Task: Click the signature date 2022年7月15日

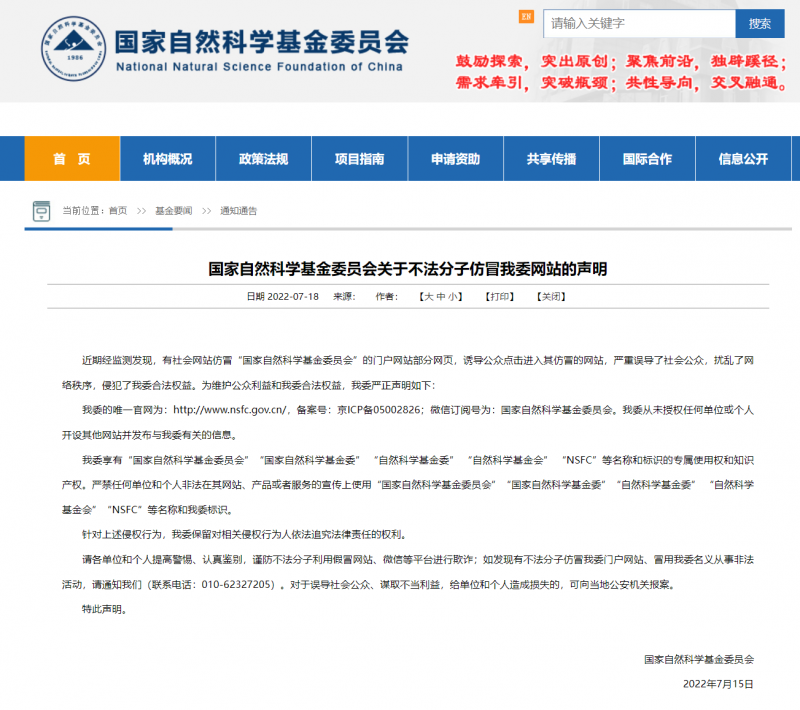Action: [x=718, y=684]
